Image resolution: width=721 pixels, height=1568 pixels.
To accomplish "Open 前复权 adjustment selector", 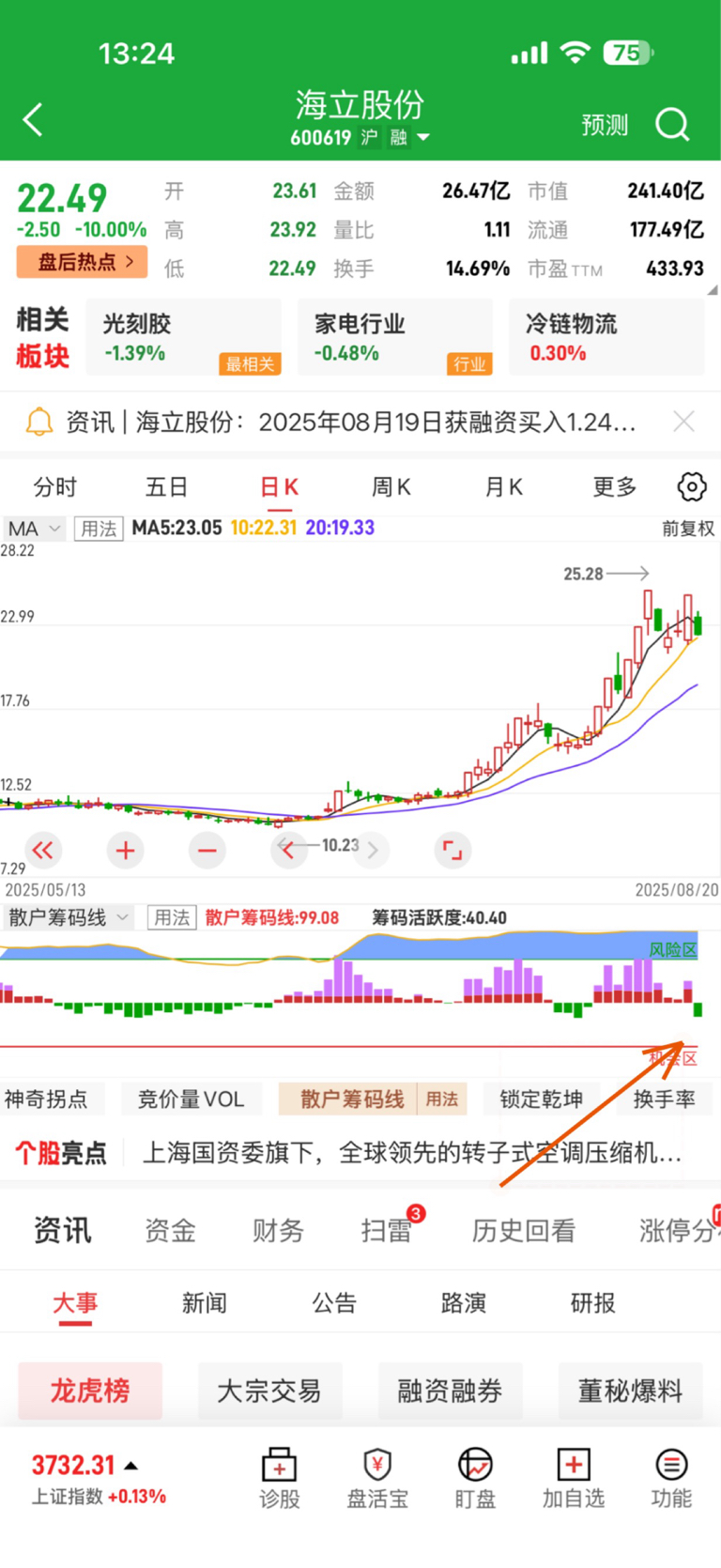I will point(688,529).
